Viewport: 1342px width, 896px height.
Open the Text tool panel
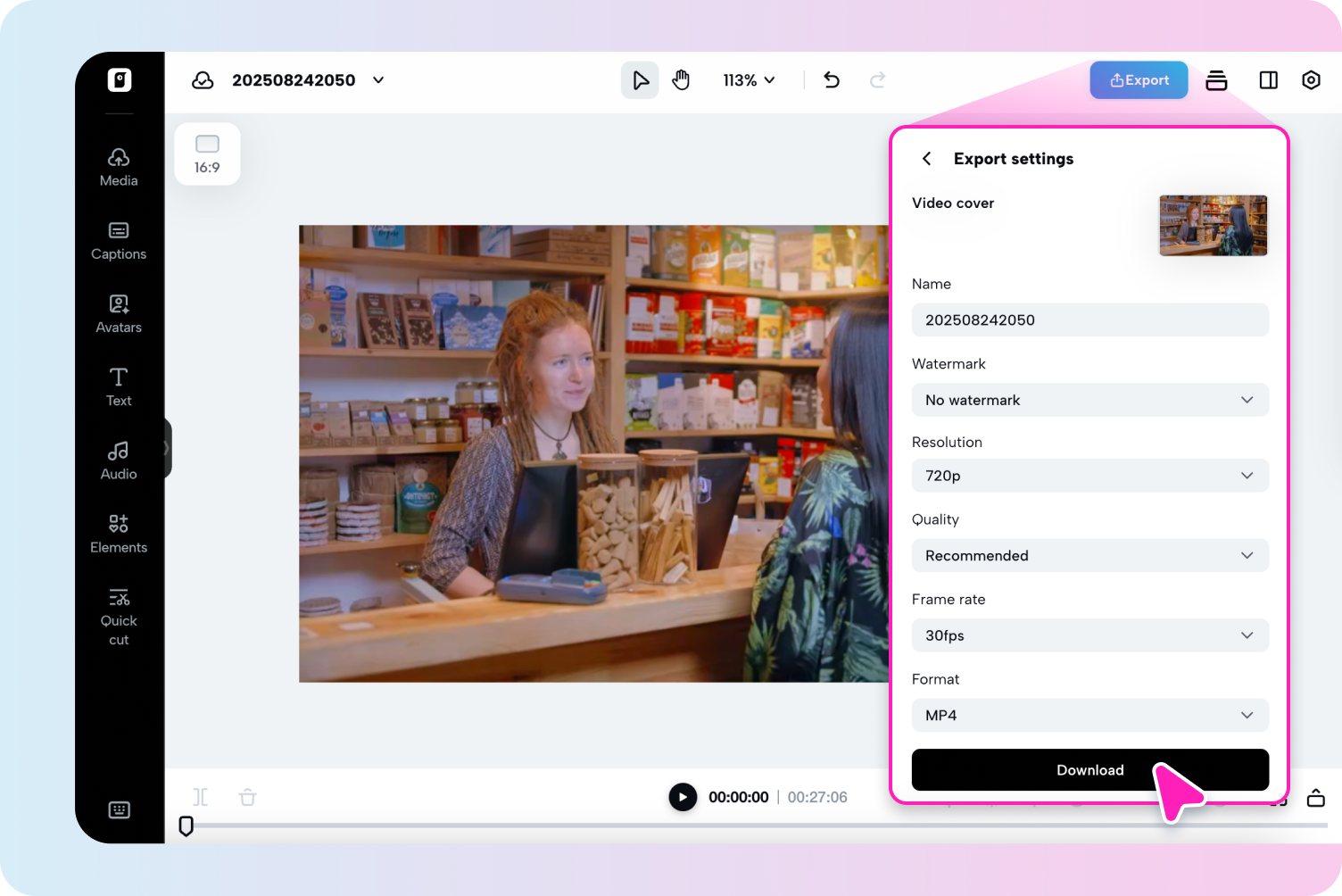(118, 386)
